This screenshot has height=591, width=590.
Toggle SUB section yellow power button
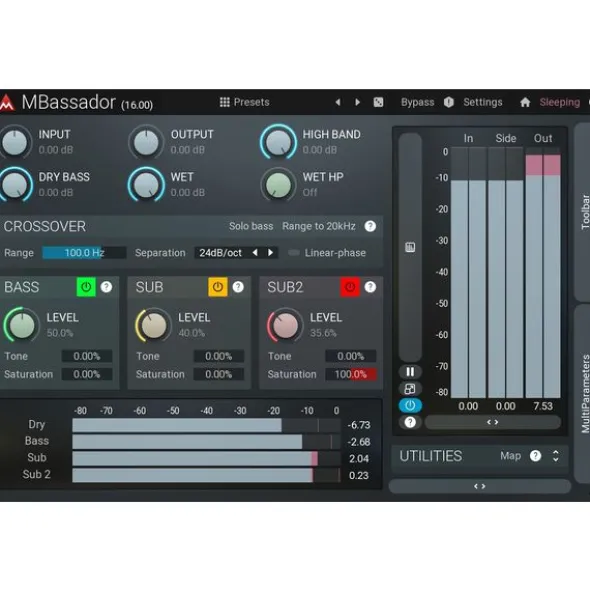pyautogui.click(x=218, y=287)
